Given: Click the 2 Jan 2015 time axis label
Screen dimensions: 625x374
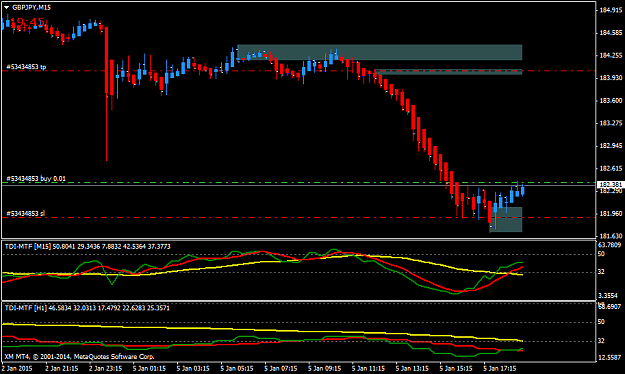Looking at the screenshot, I should [x=18, y=368].
